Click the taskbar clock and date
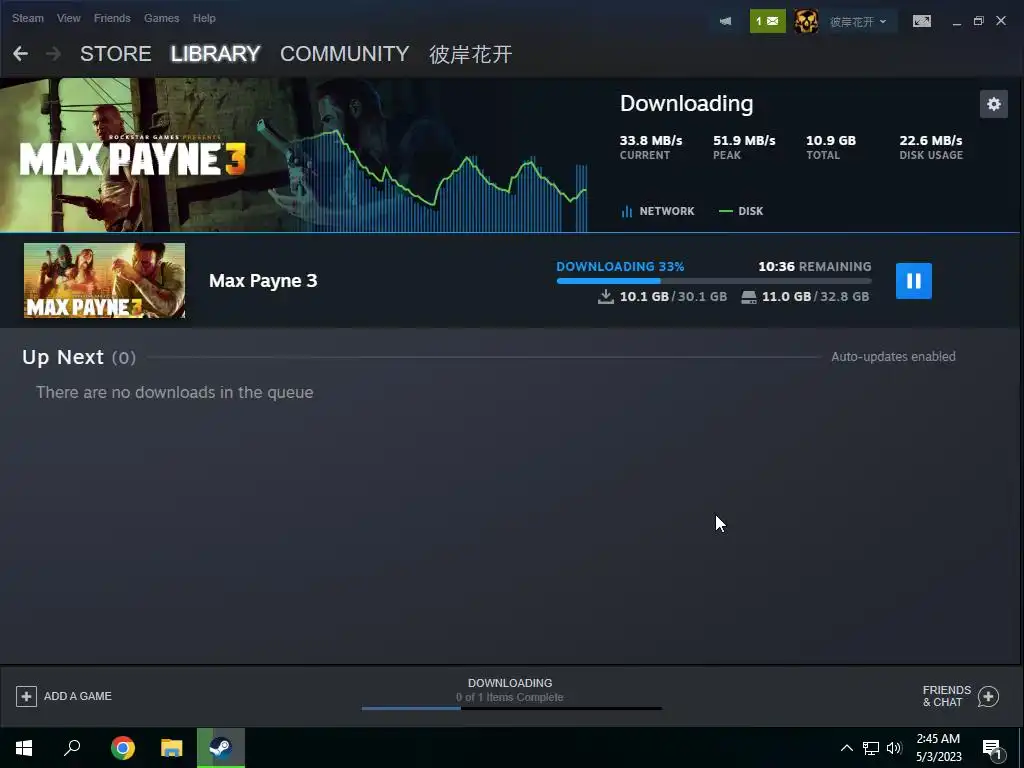This screenshot has height=768, width=1024. 938,748
